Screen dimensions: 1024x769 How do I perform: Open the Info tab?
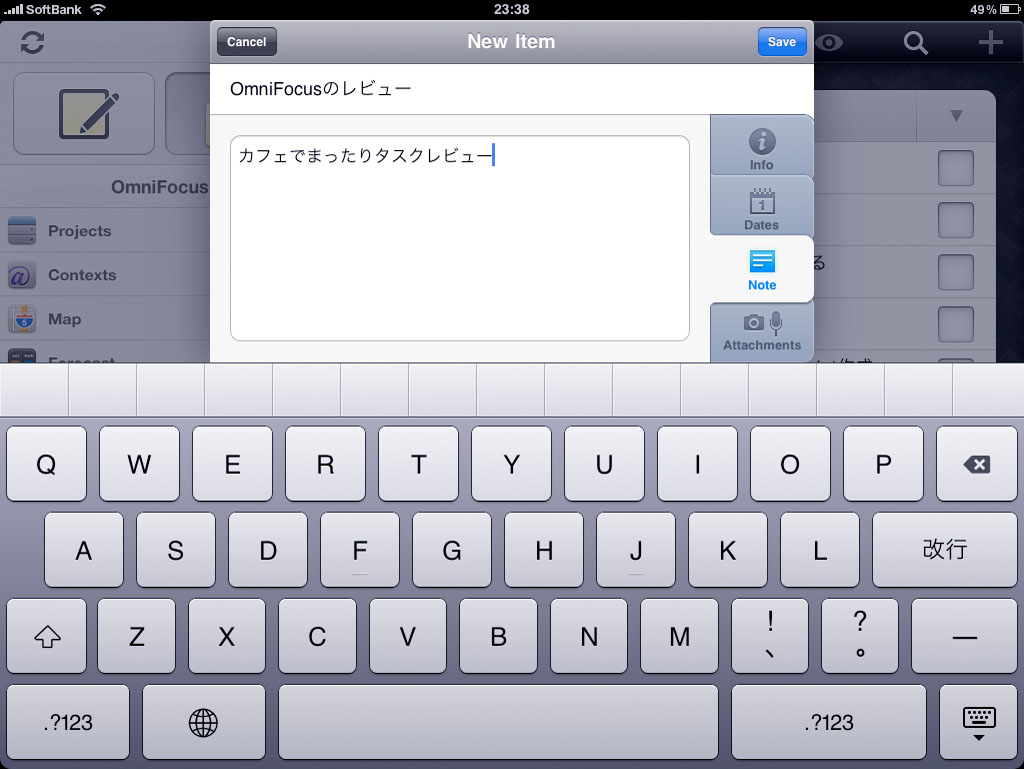click(x=761, y=148)
